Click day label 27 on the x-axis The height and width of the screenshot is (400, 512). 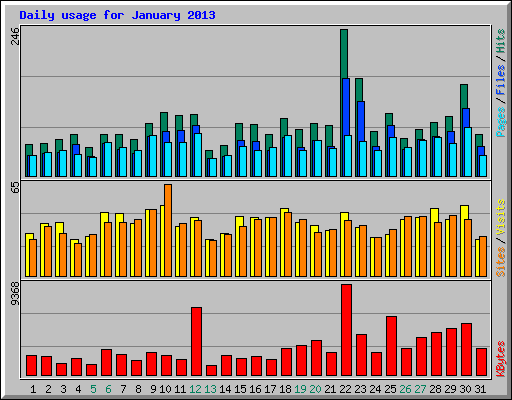point(420,389)
